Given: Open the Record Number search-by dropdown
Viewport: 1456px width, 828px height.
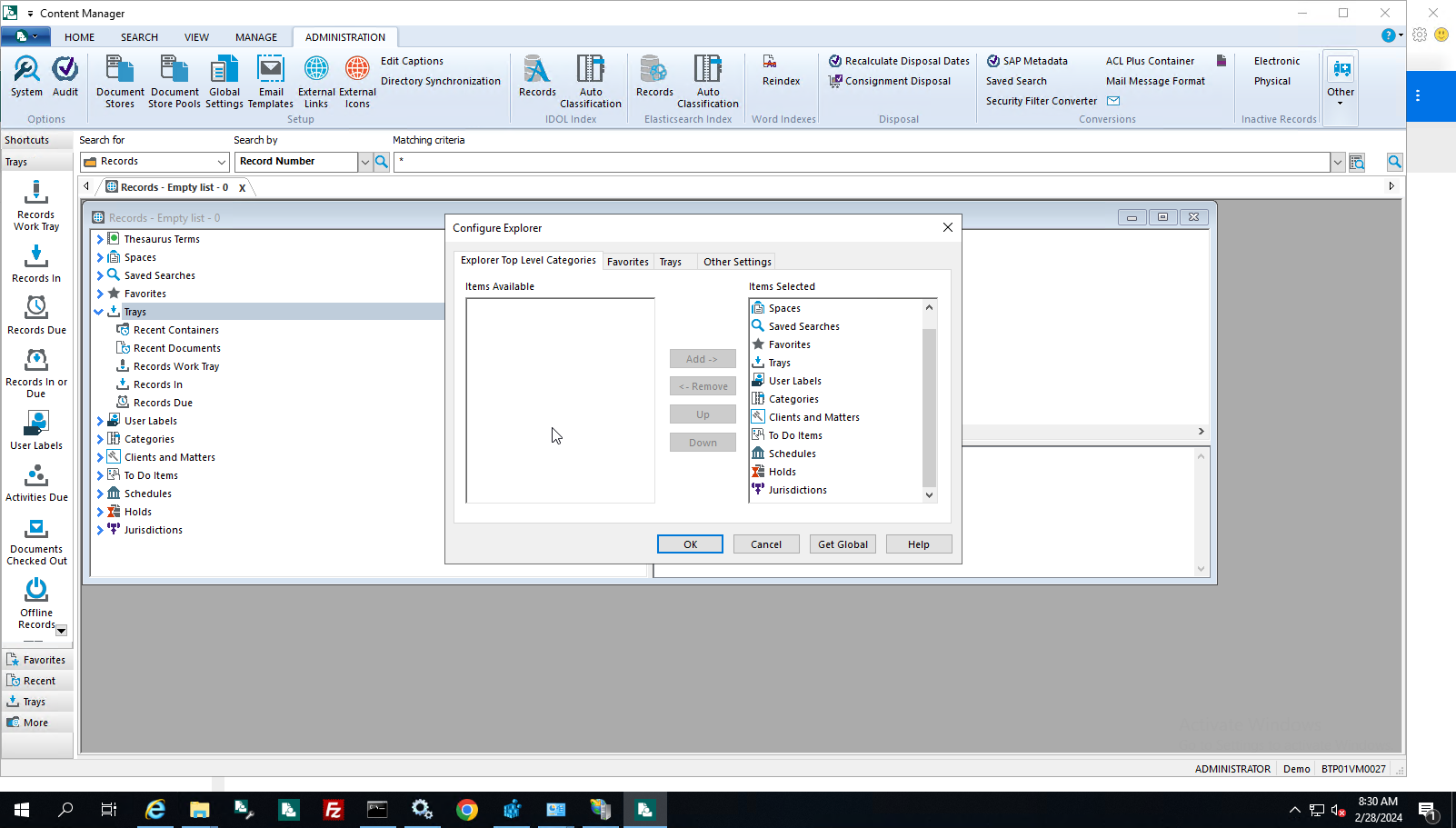Looking at the screenshot, I should 365,162.
